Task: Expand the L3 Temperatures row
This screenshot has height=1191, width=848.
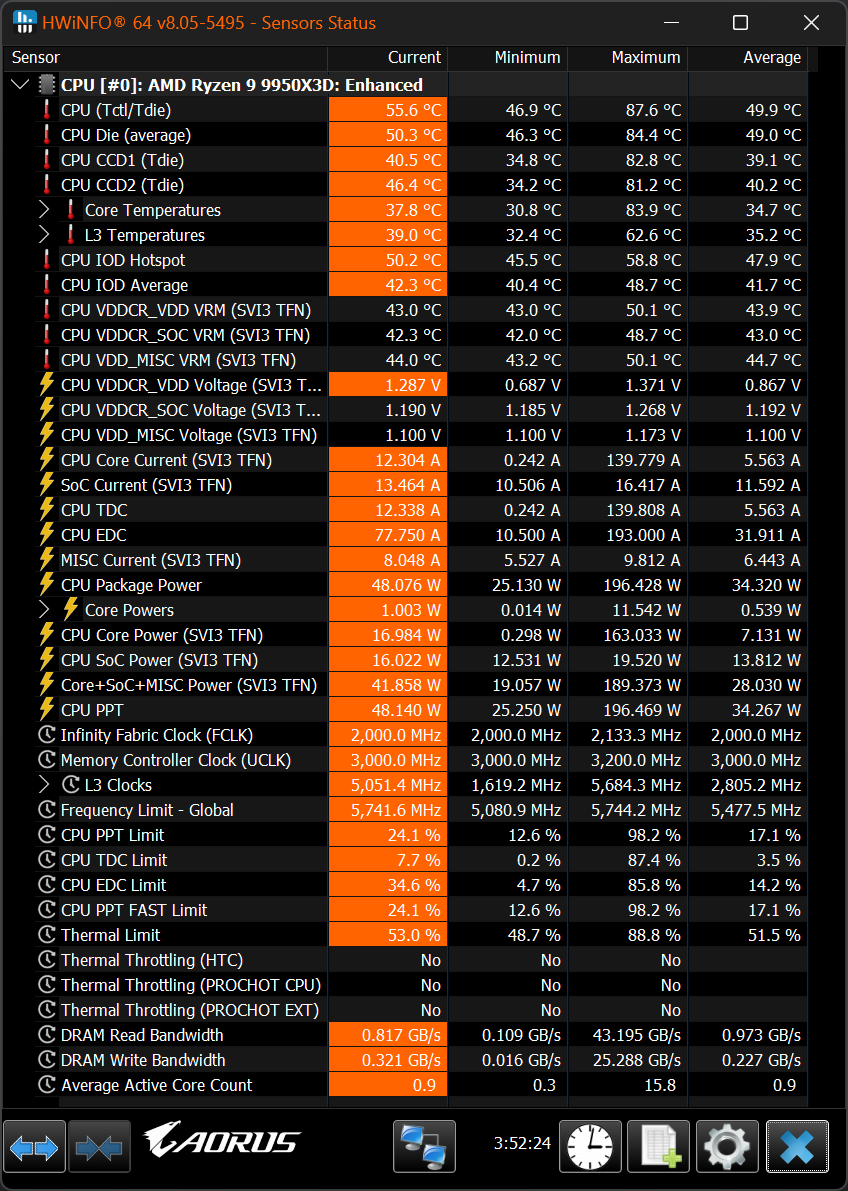Action: [x=44, y=235]
